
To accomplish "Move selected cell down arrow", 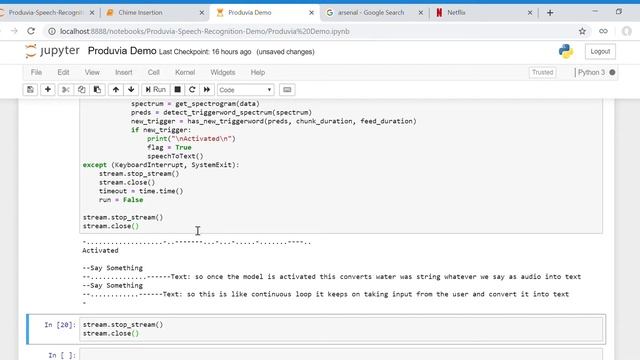I will click(x=131, y=90).
